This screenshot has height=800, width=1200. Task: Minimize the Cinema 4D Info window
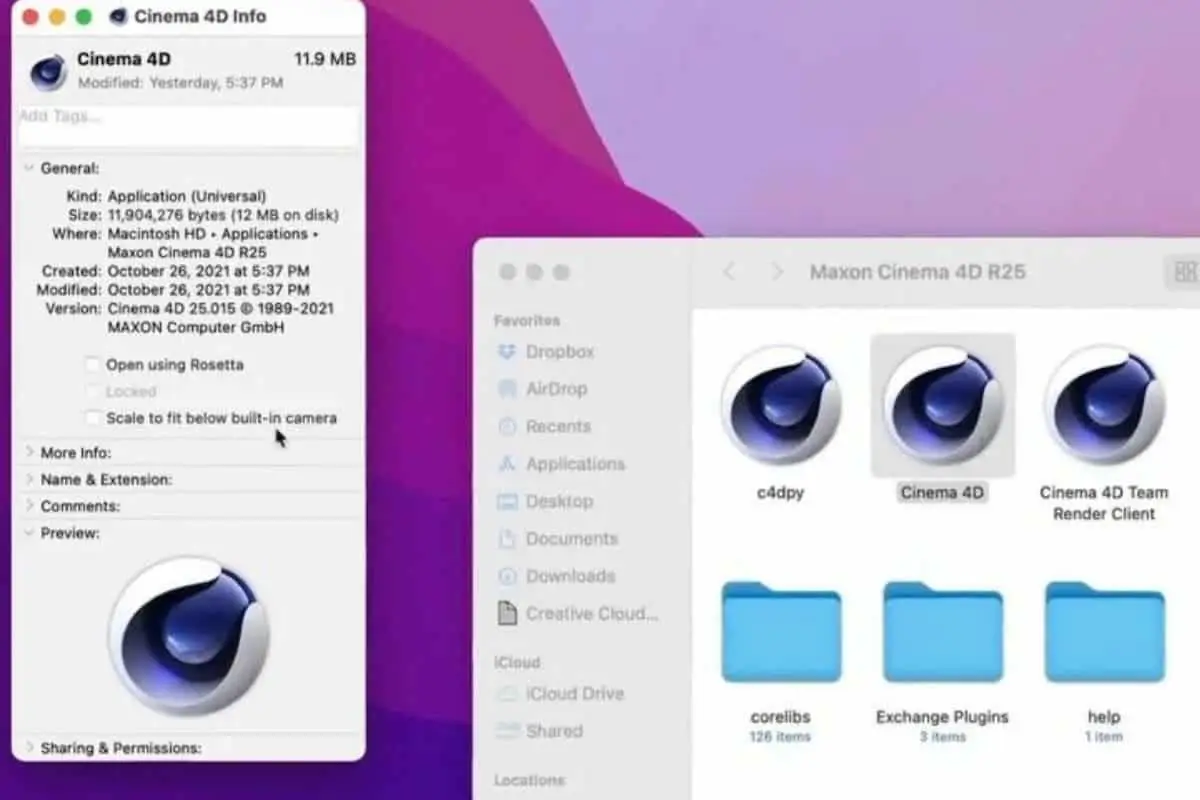(56, 17)
